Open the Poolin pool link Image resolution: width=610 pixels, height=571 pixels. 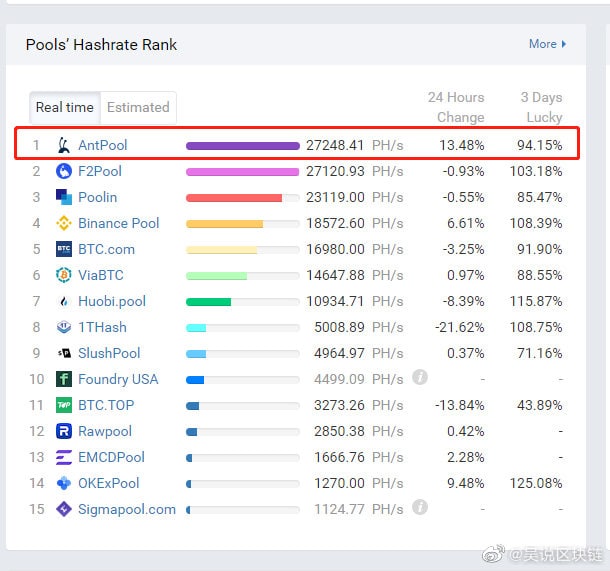pos(98,197)
